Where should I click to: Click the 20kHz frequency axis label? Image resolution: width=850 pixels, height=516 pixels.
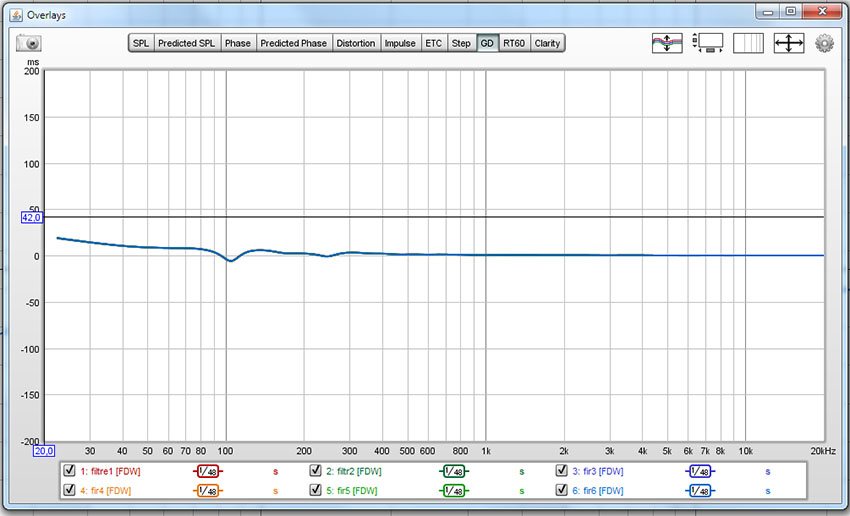coord(823,451)
